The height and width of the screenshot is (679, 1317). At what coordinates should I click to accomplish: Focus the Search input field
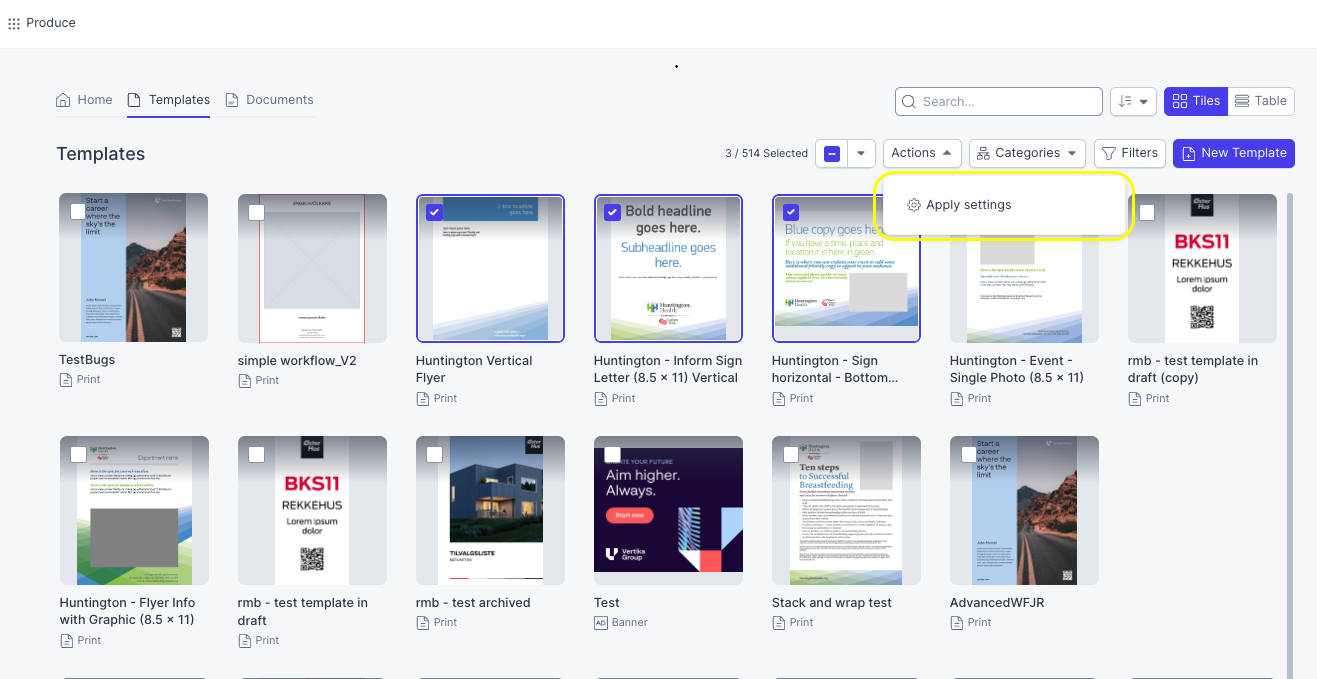tap(999, 101)
